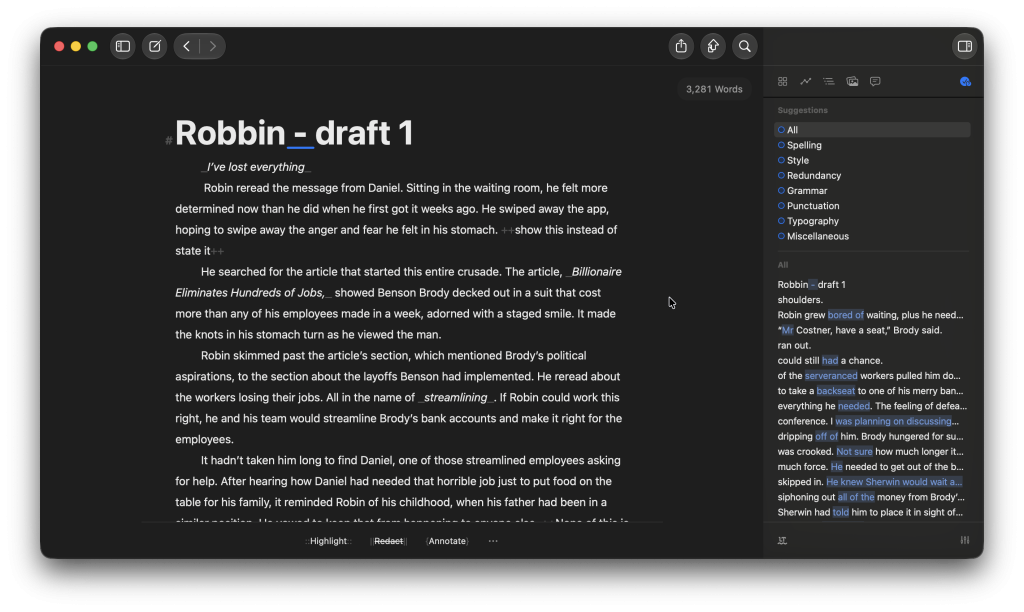Image resolution: width=1024 pixels, height=612 pixels.
Task: Select the Typography suggestions filter
Action: pyautogui.click(x=872, y=221)
